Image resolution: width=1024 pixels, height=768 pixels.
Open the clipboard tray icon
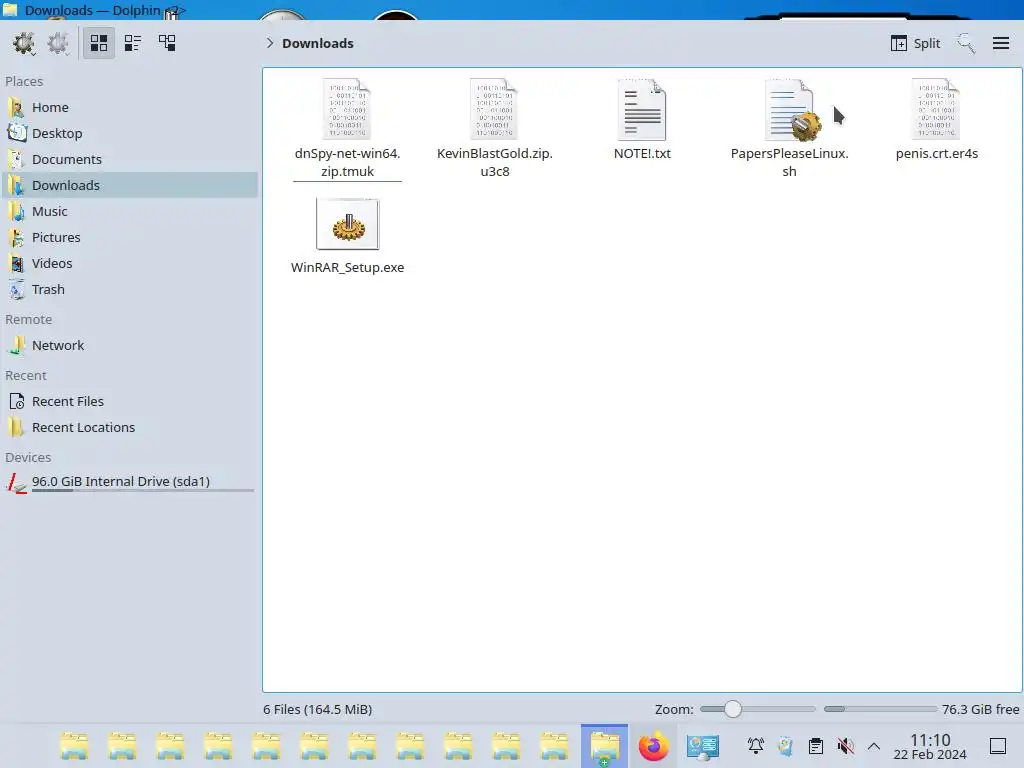(x=816, y=746)
